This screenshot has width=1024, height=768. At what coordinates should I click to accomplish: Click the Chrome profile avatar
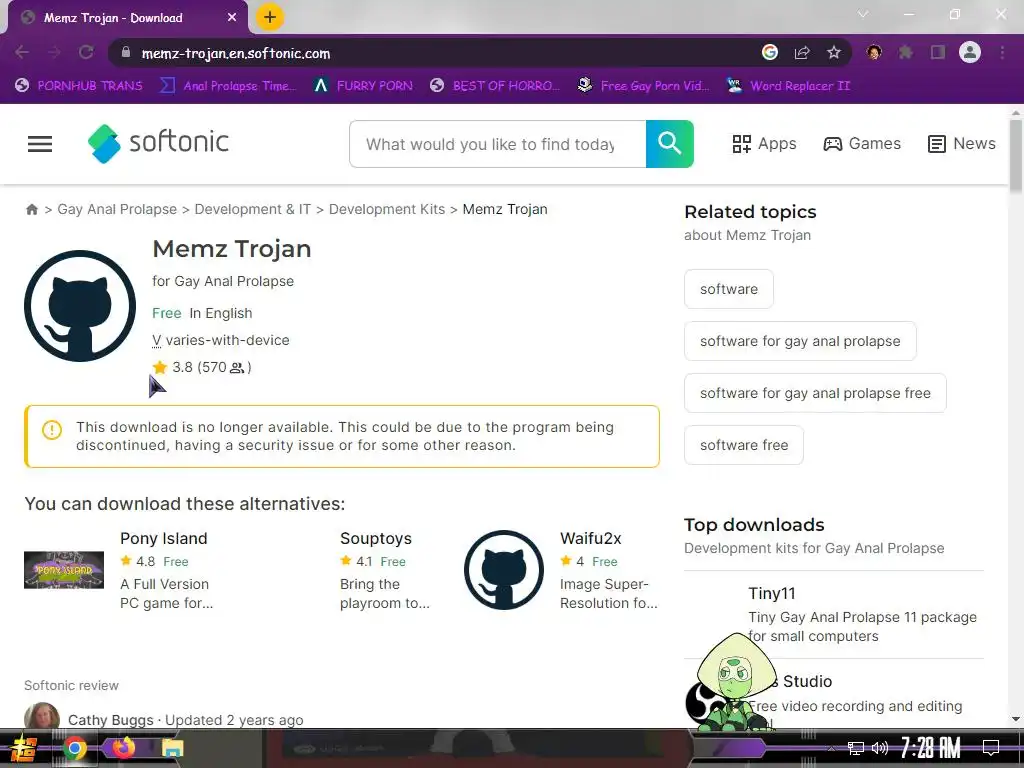coord(970,52)
